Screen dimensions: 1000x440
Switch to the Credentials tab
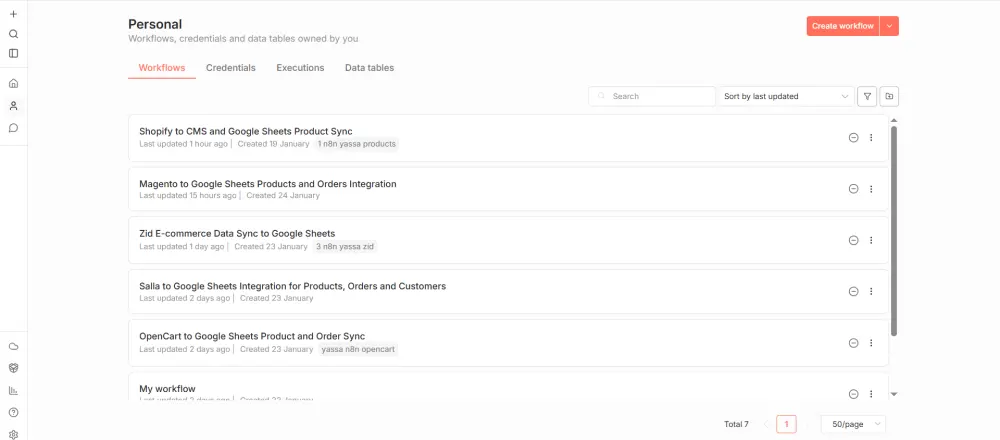[231, 68]
